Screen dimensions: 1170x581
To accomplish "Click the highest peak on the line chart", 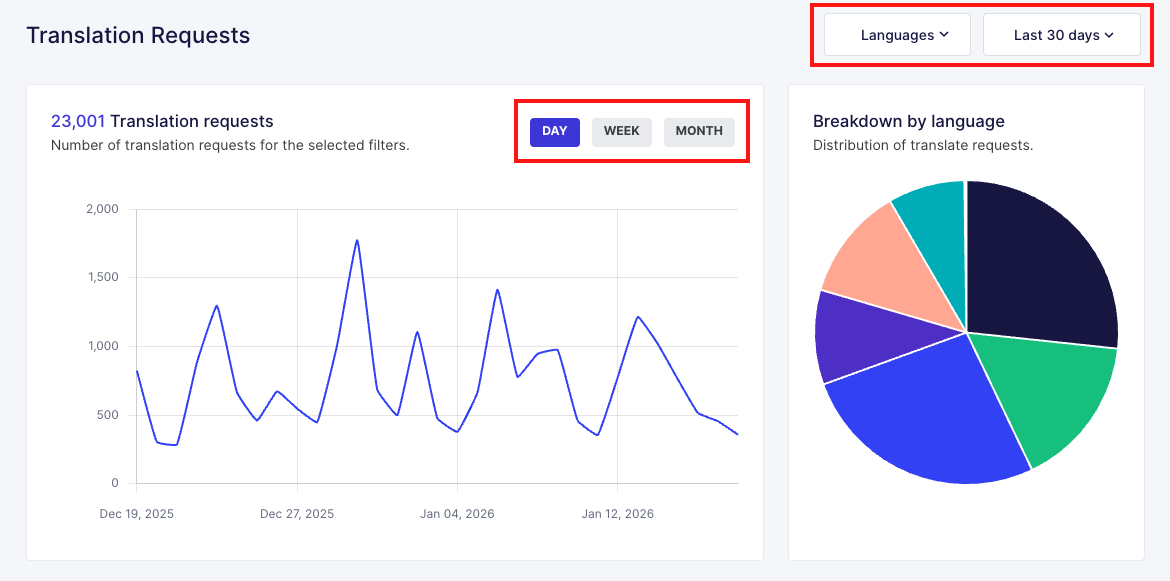I will 357,240.
